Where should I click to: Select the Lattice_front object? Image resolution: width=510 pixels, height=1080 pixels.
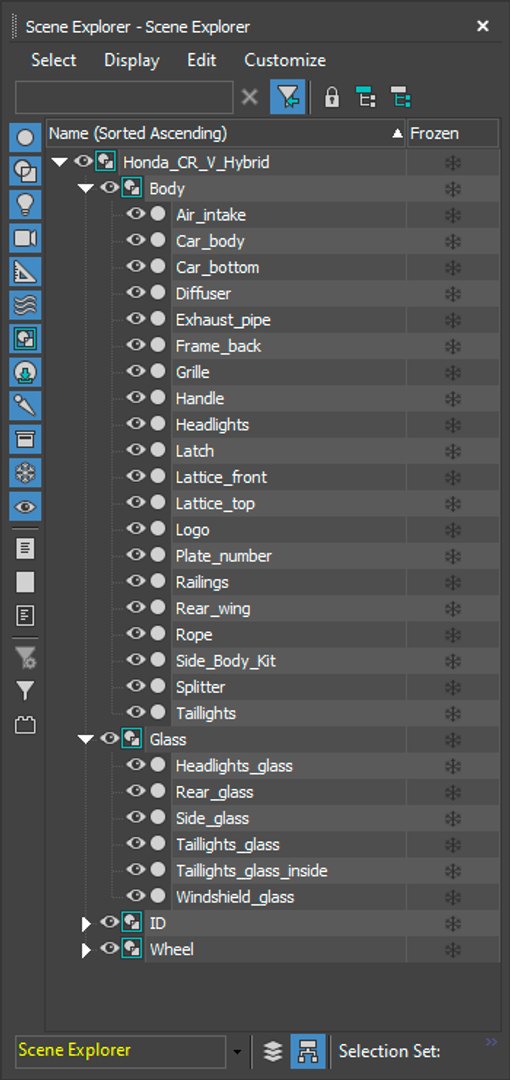[221, 477]
